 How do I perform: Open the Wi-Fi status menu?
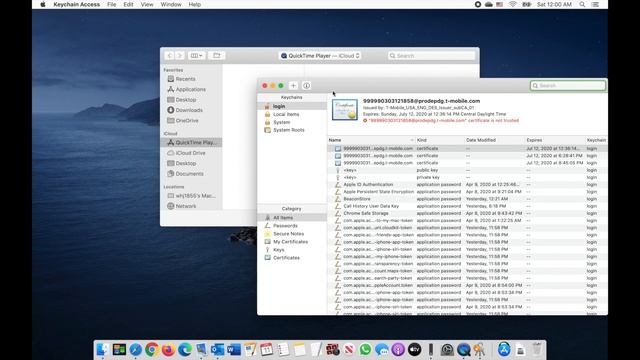tap(513, 4)
